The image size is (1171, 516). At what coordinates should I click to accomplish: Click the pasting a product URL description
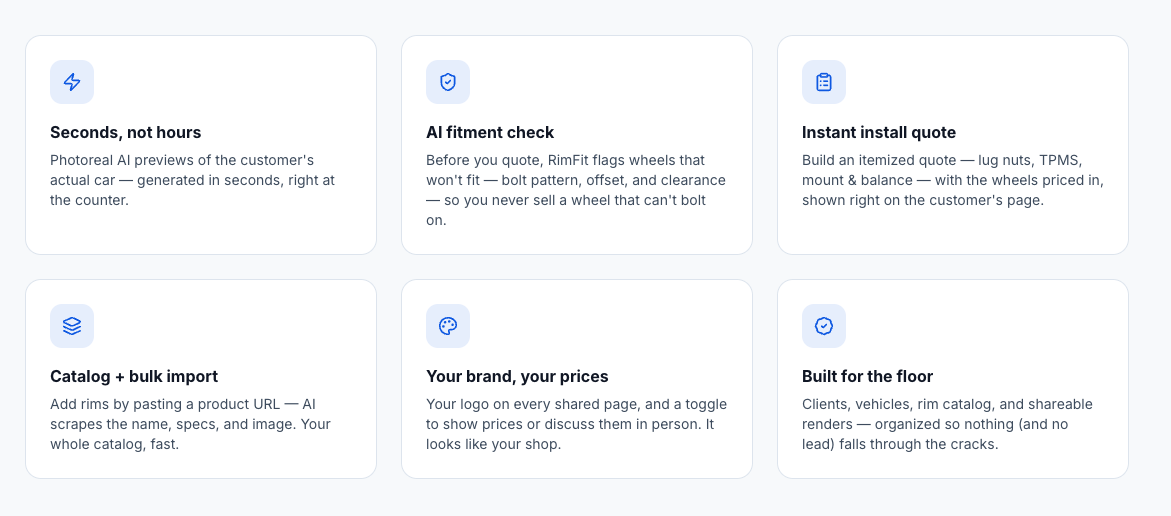pos(190,424)
